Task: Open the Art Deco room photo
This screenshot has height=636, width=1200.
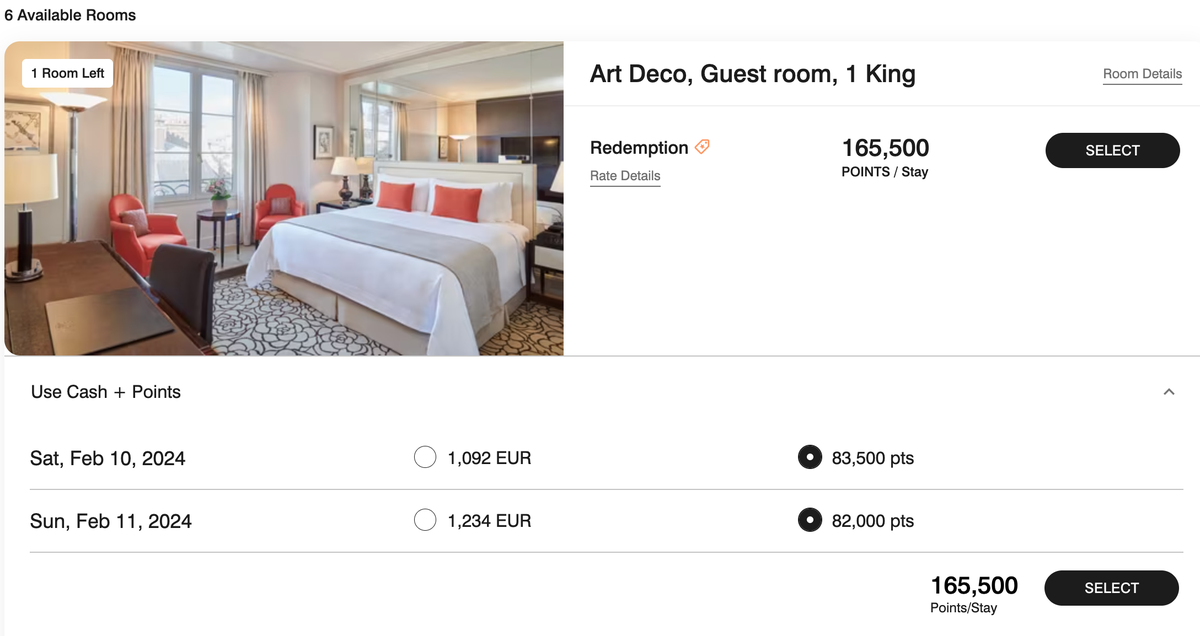Action: [x=284, y=197]
